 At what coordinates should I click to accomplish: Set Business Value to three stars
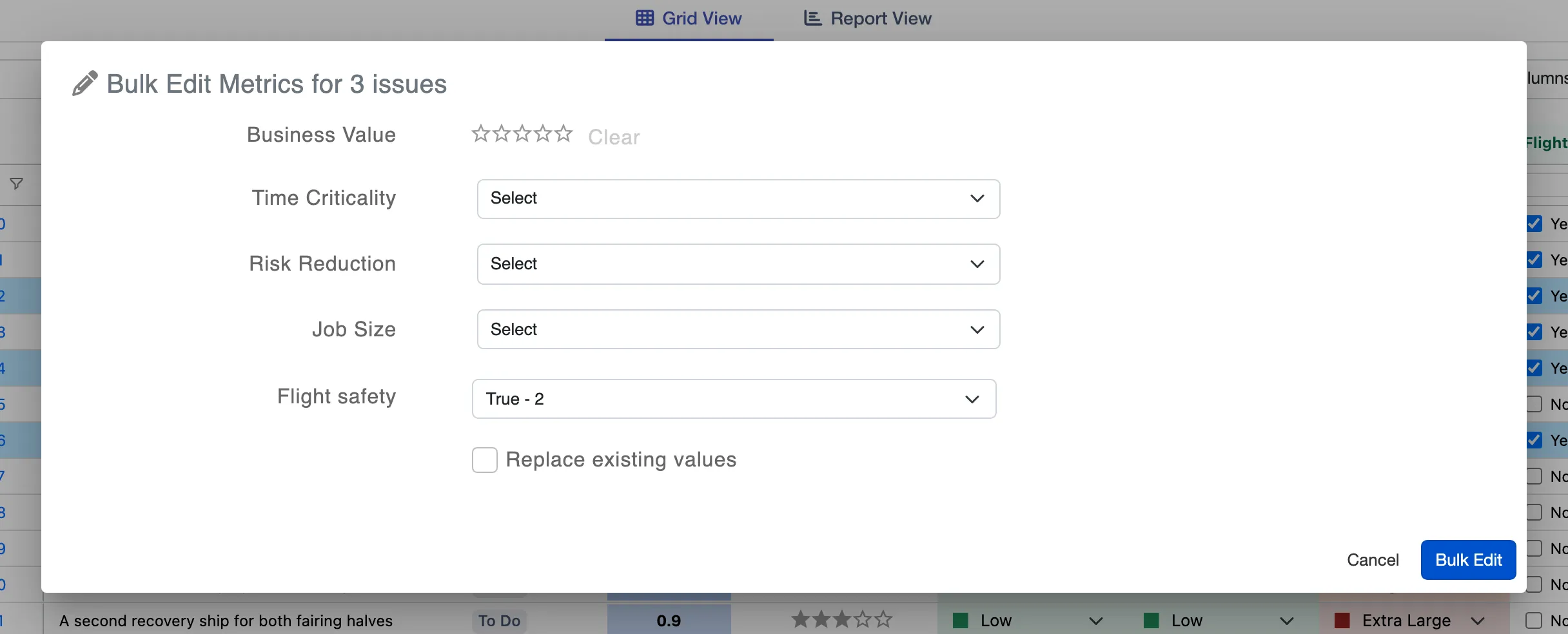point(522,133)
